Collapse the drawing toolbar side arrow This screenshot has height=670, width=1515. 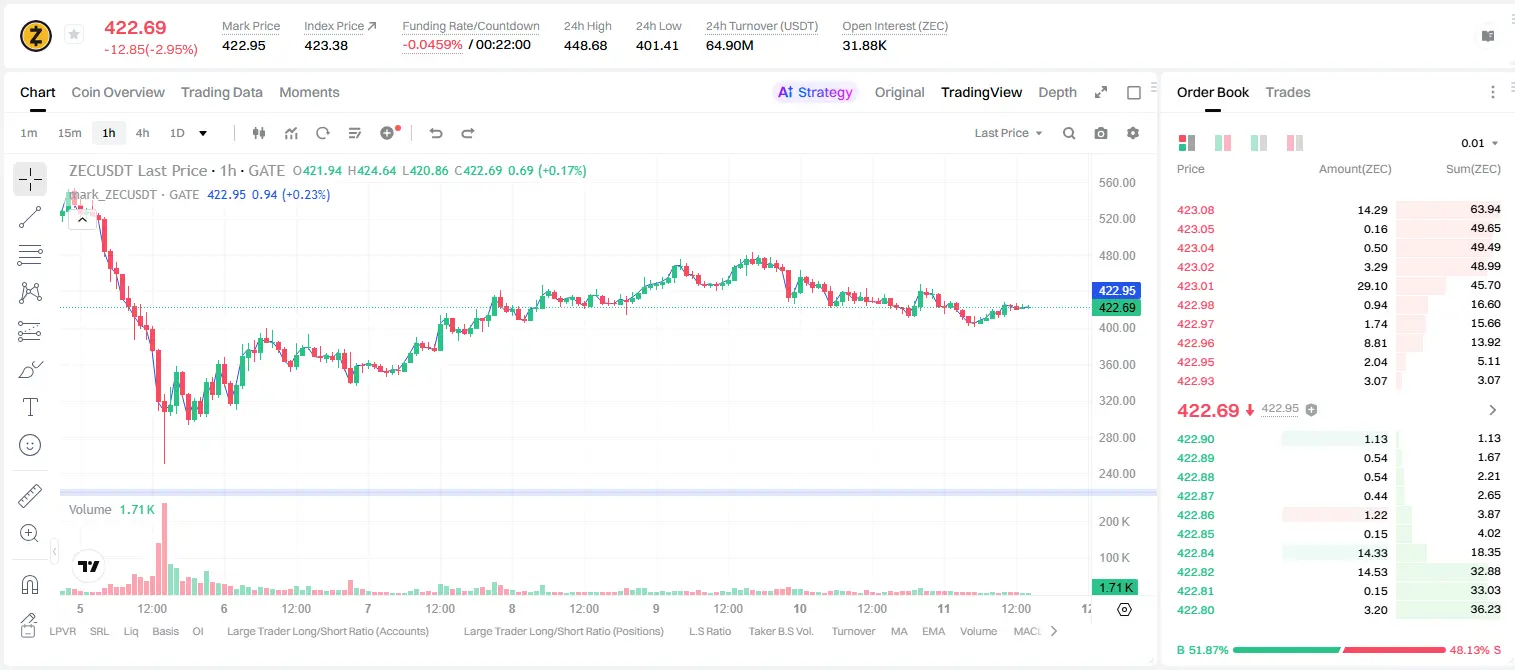click(x=54, y=551)
